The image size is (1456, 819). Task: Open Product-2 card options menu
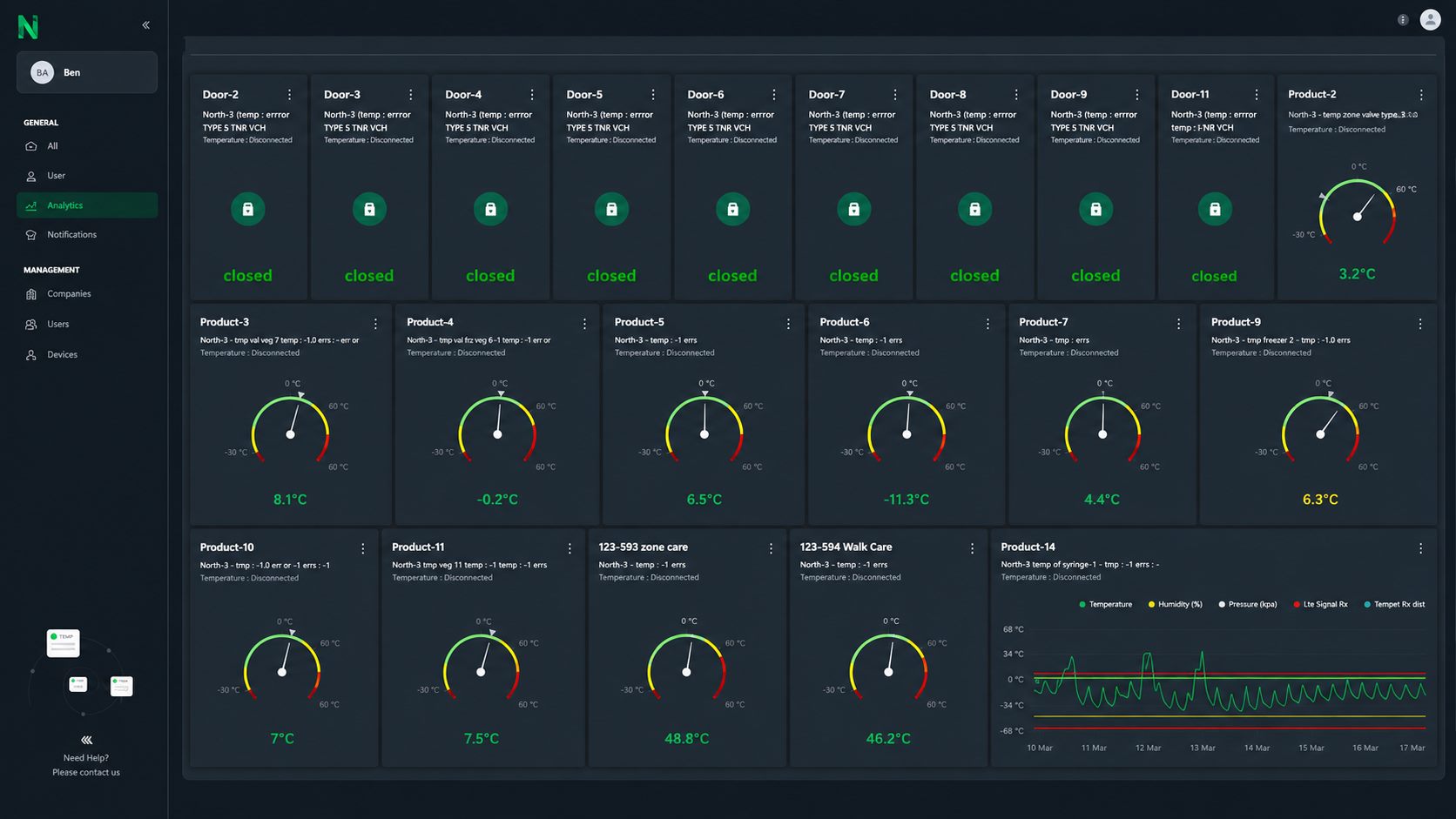[1421, 95]
